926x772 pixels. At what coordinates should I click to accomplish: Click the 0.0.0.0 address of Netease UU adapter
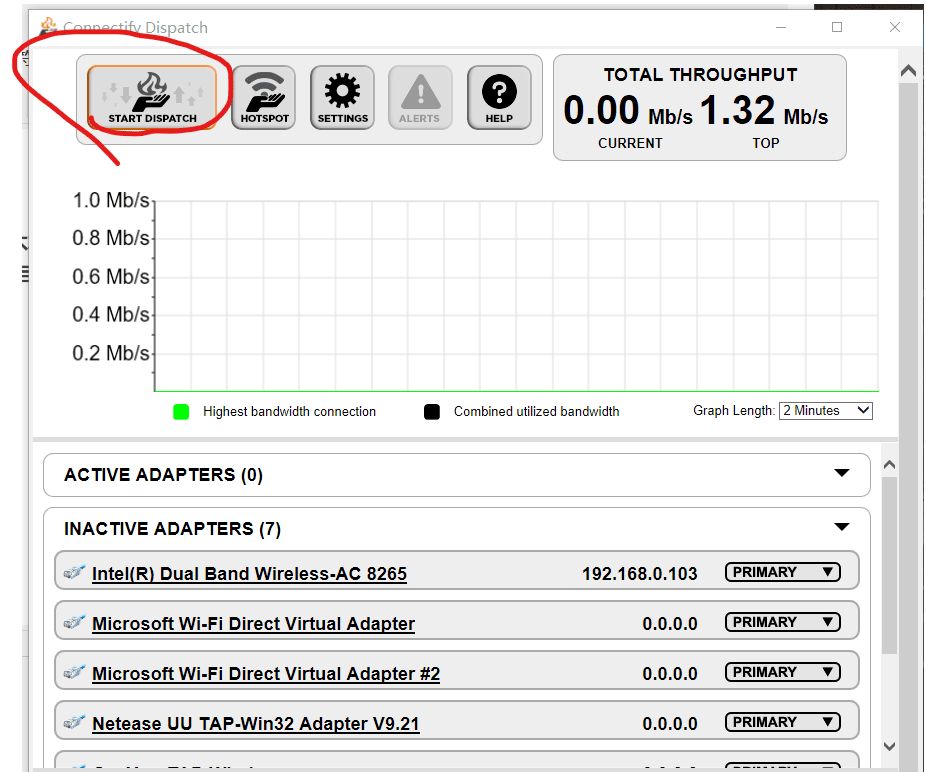tap(670, 724)
